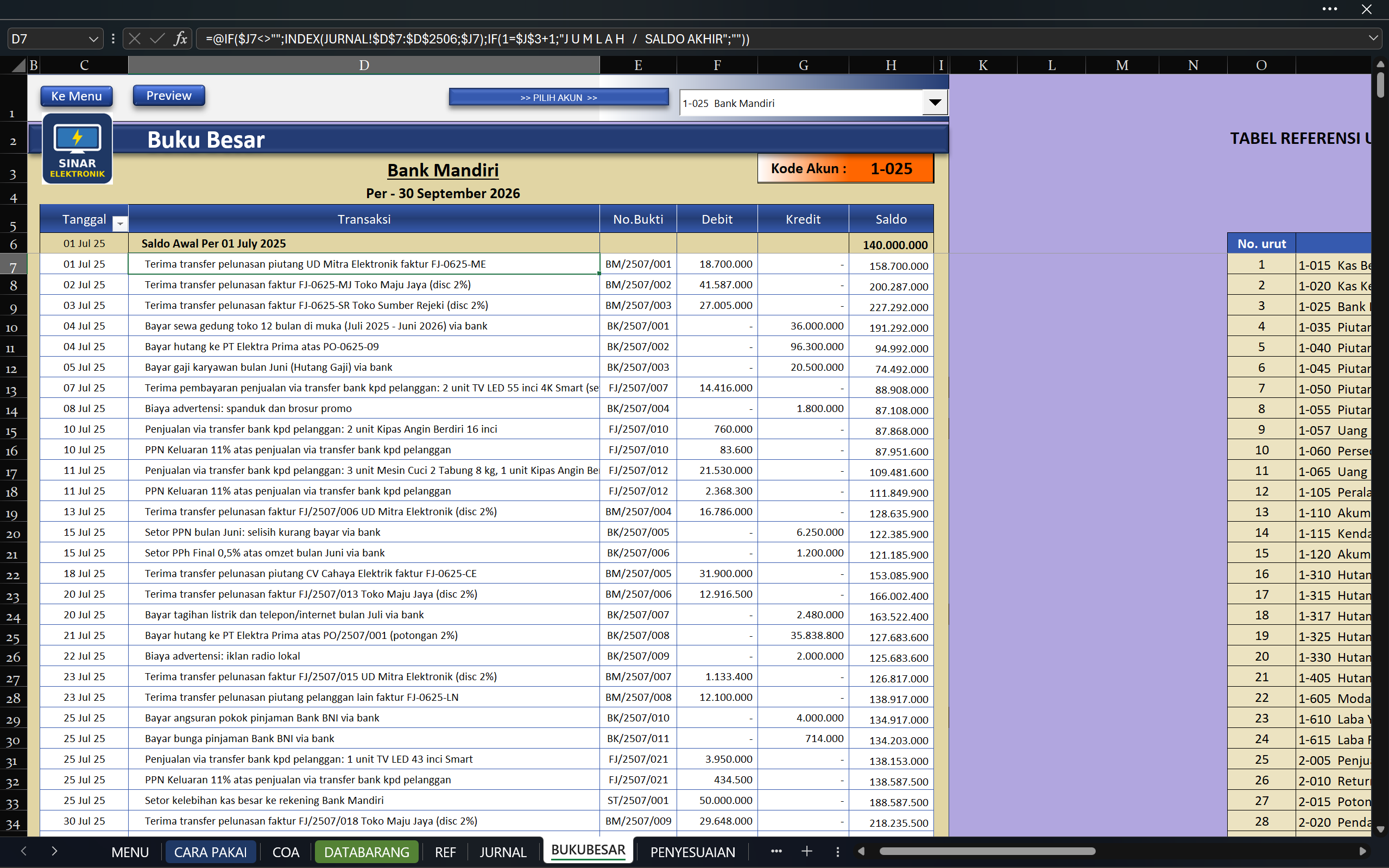The width and height of the screenshot is (1389, 868).
Task: Show hidden sheet tabs via ellipsis
Action: (x=776, y=851)
